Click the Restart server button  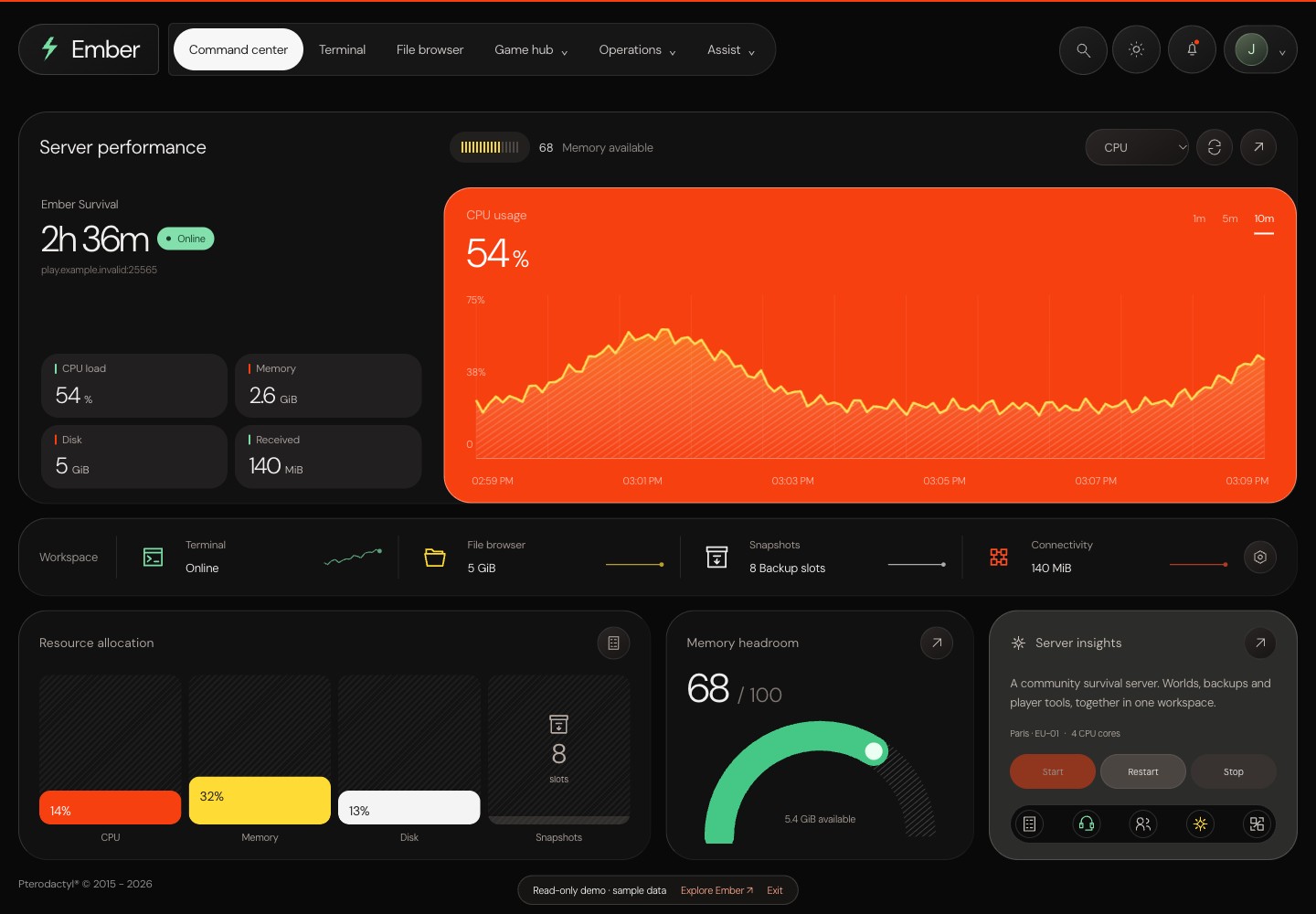click(x=1143, y=771)
